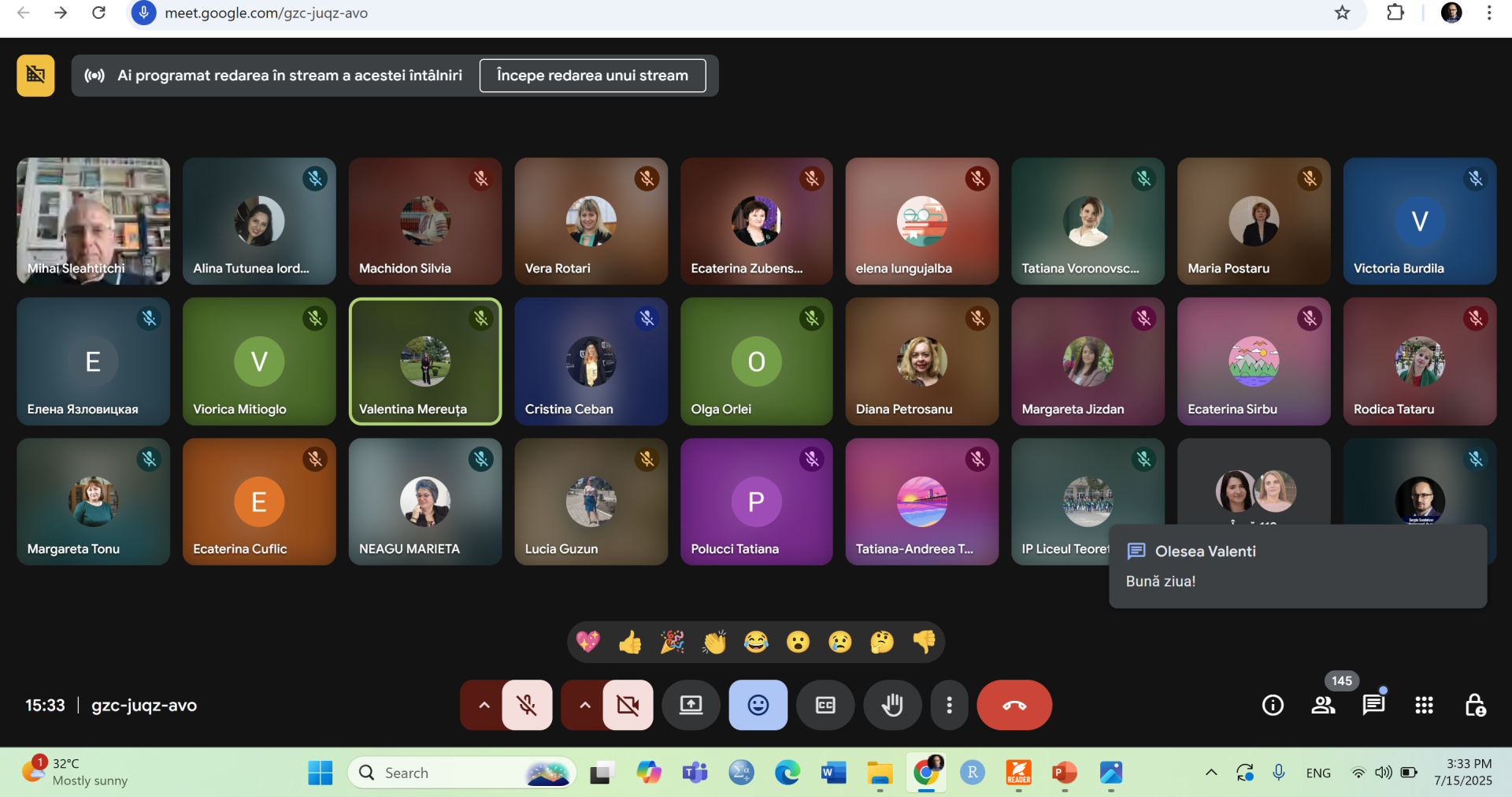Send a thumbs up reaction
This screenshot has height=797, width=1512.
point(630,643)
